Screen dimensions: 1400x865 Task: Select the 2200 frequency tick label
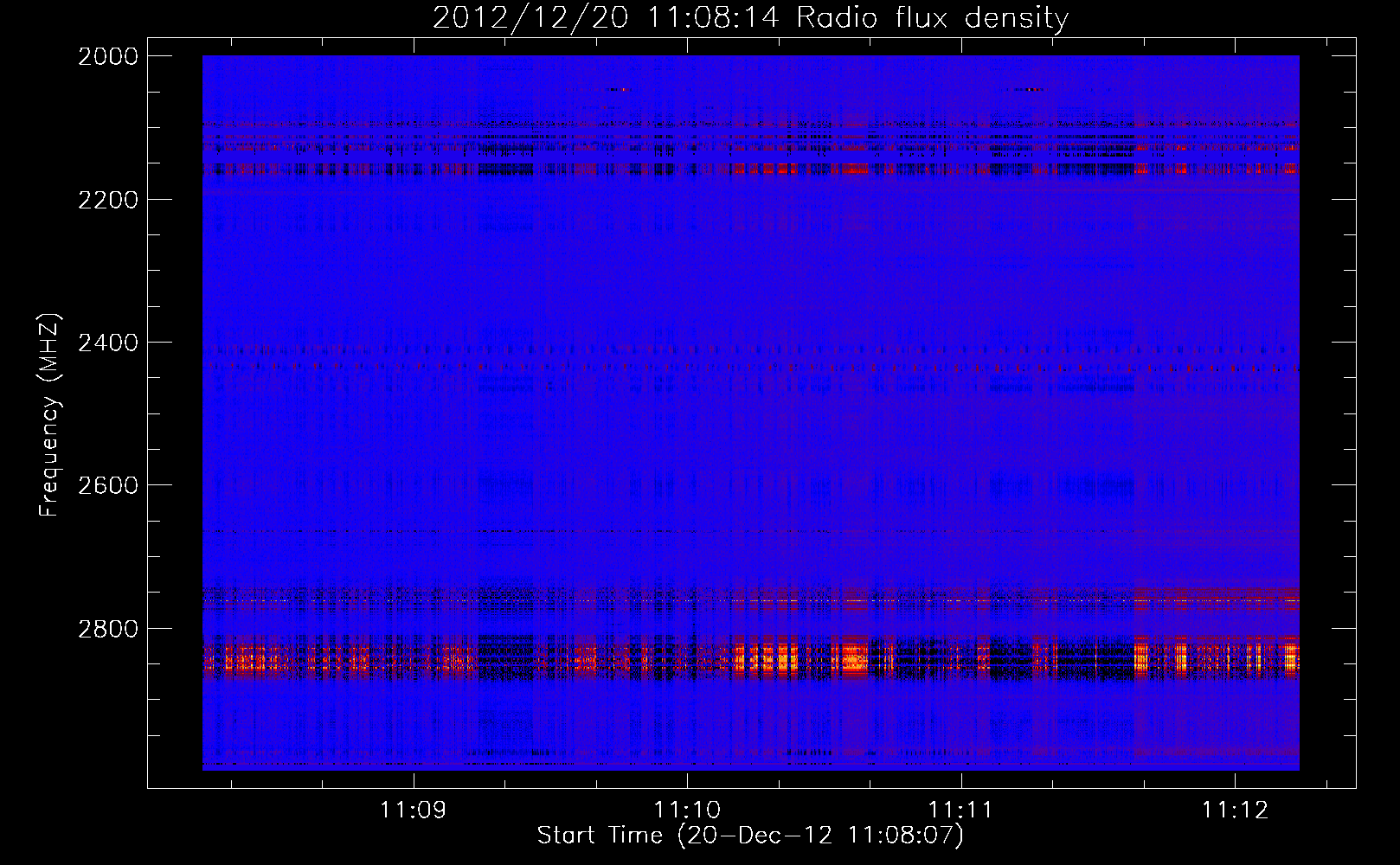(108, 200)
